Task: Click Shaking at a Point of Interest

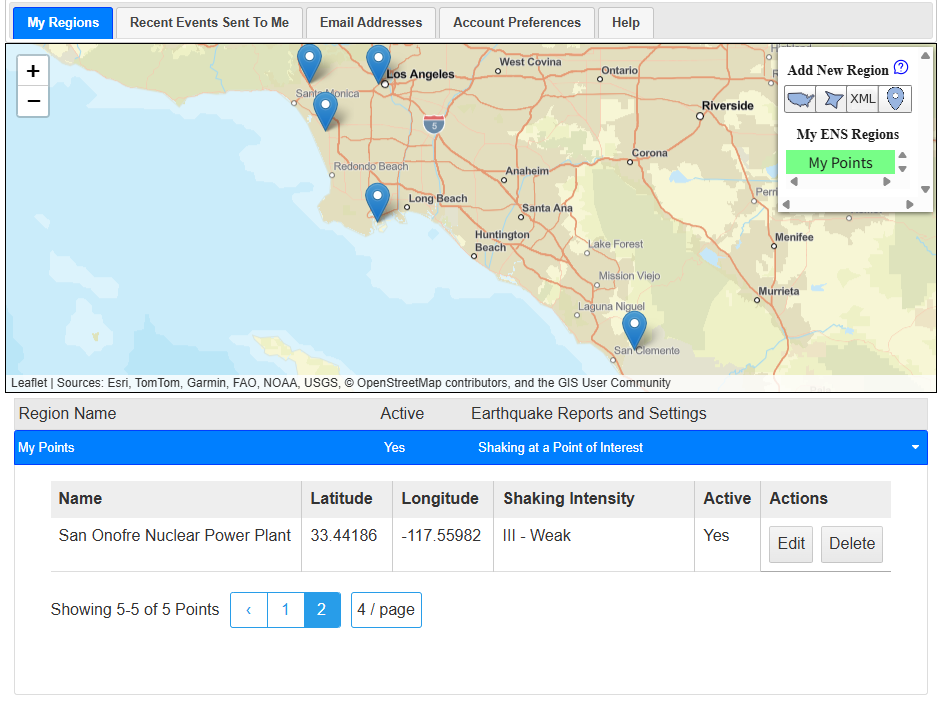Action: 560,448
